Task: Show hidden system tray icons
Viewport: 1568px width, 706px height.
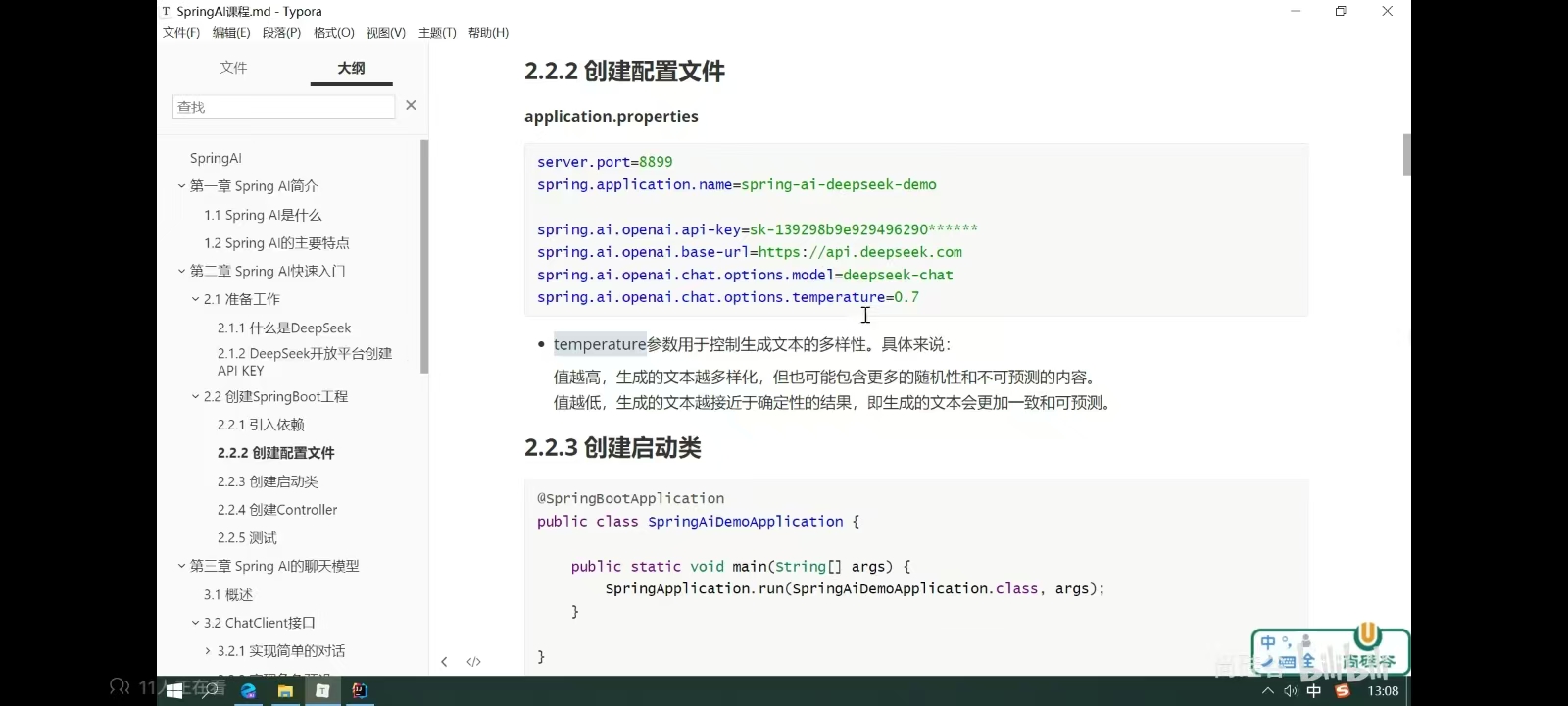Action: pos(1267,691)
